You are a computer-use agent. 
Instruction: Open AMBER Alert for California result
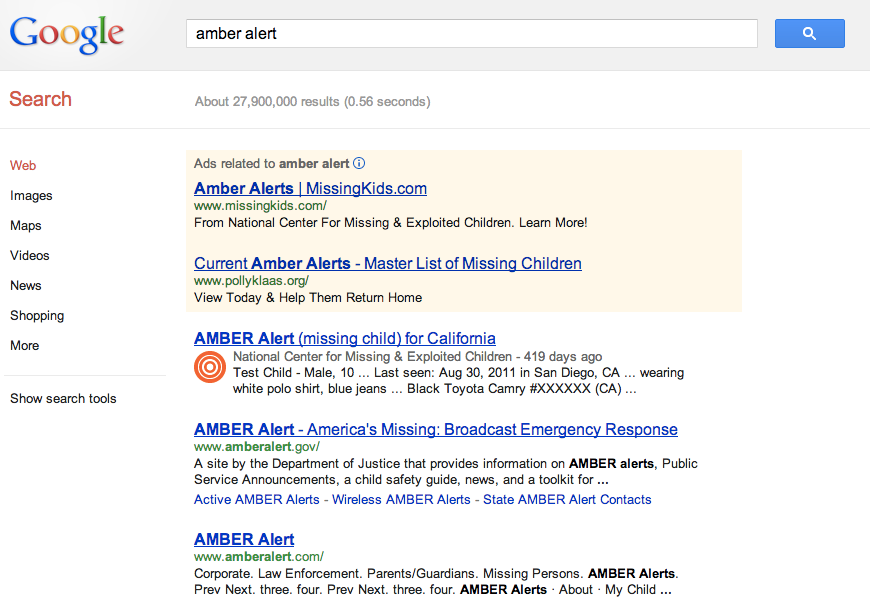coord(345,338)
